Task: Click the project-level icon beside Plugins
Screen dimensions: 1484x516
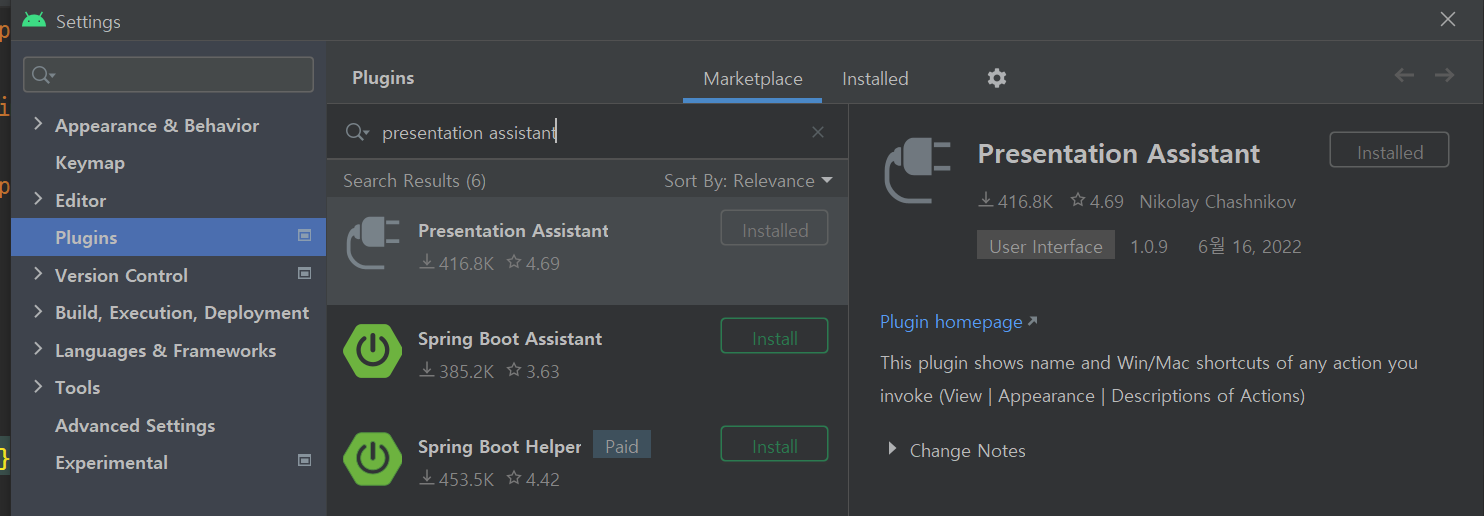Action: [x=305, y=236]
